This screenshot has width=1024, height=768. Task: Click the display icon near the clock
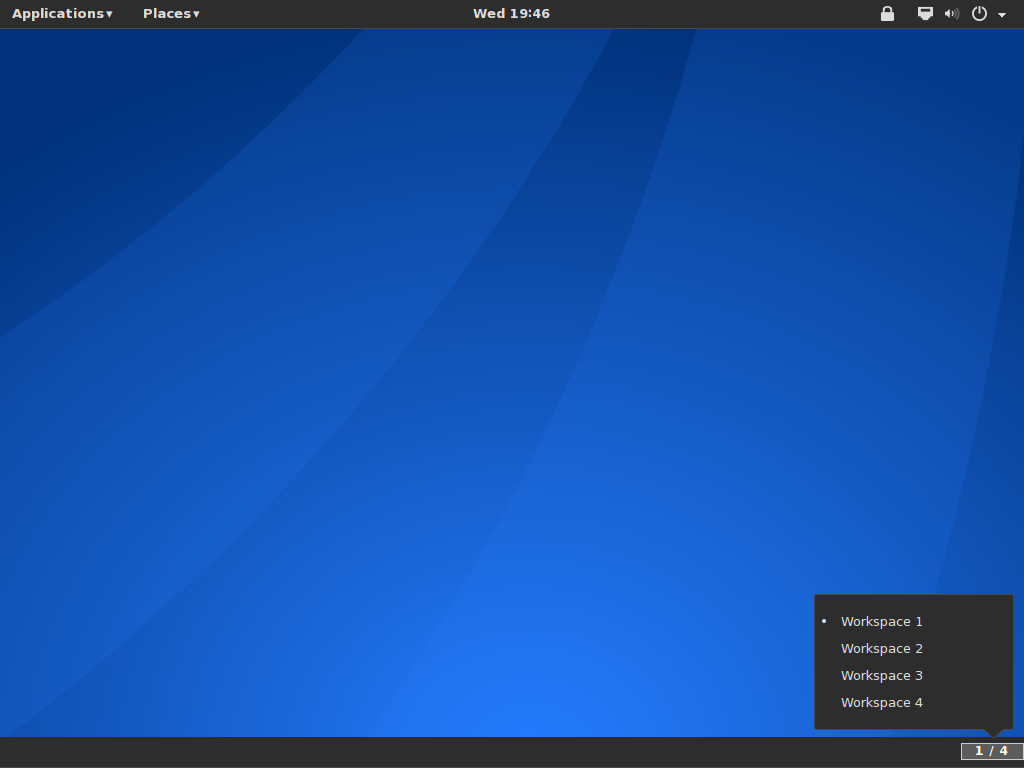923,14
